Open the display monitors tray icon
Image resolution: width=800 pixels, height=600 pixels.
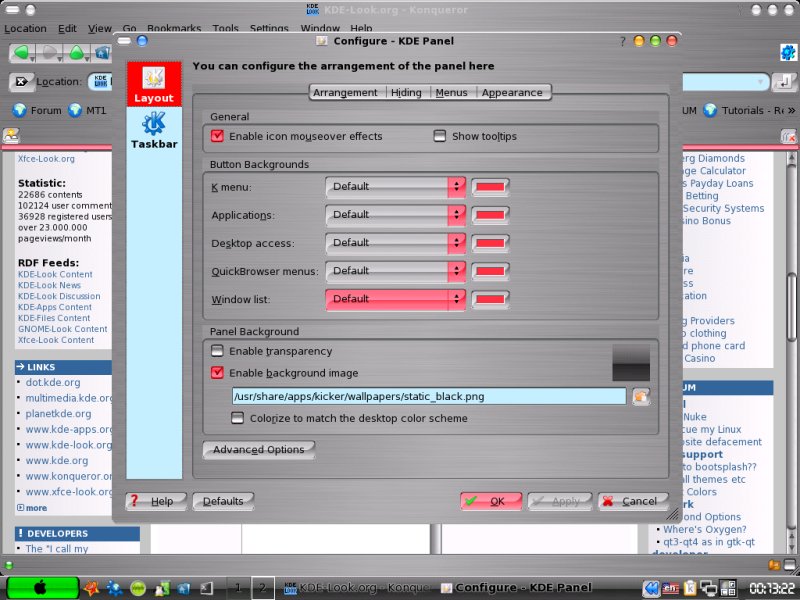pos(708,588)
